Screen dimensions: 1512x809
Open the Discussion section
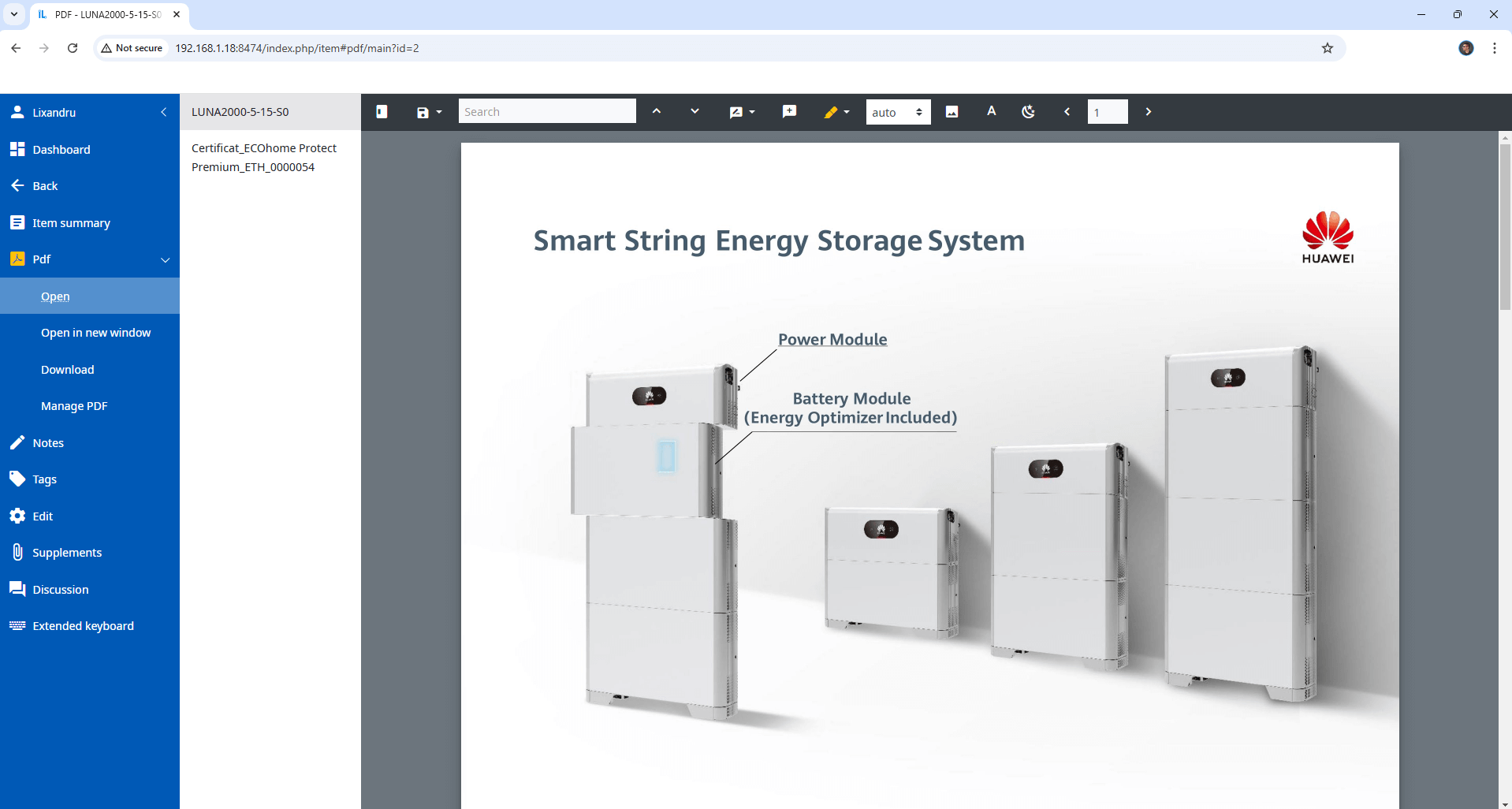pos(90,590)
